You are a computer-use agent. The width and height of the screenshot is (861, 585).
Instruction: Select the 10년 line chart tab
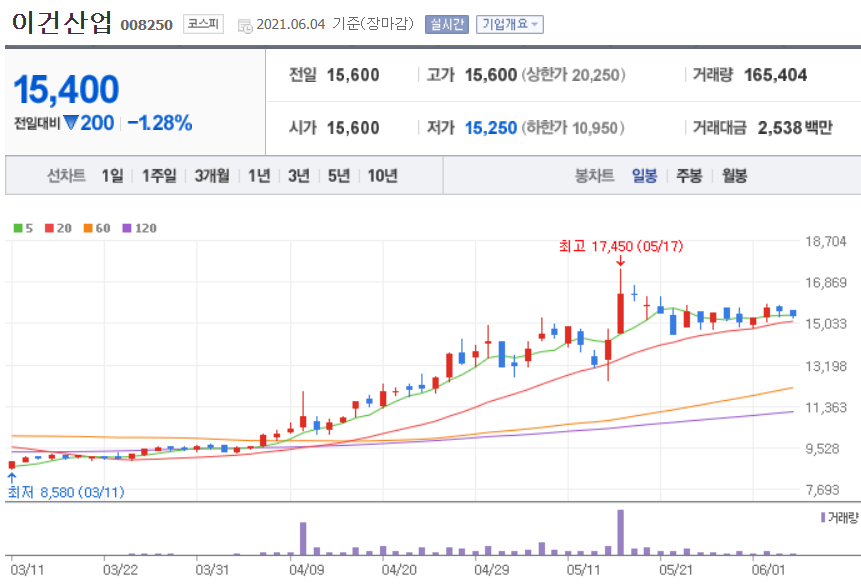coord(383,176)
